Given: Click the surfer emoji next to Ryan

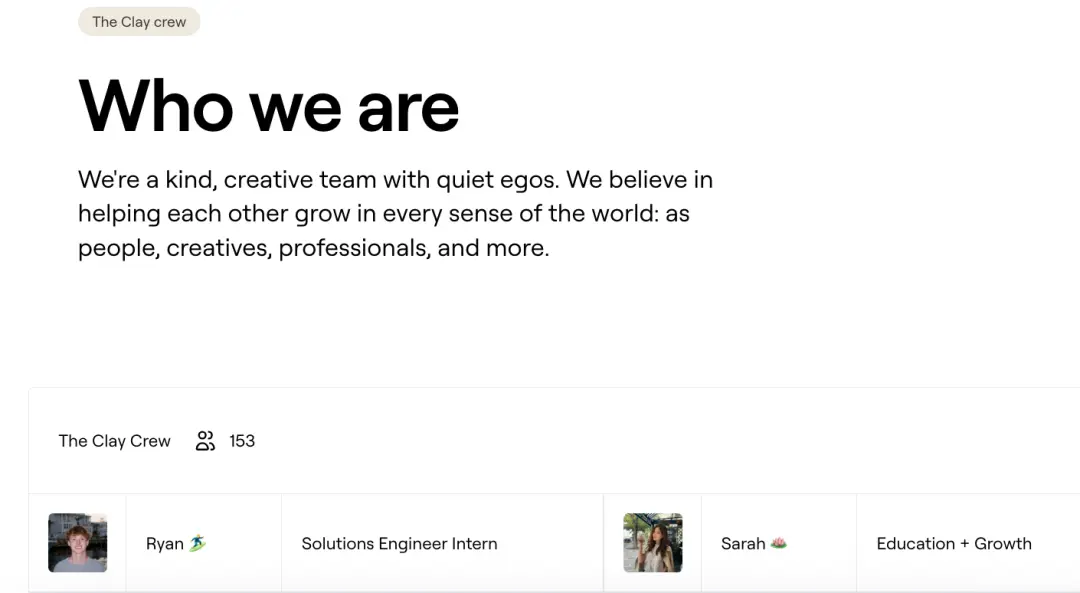Looking at the screenshot, I should tap(198, 544).
